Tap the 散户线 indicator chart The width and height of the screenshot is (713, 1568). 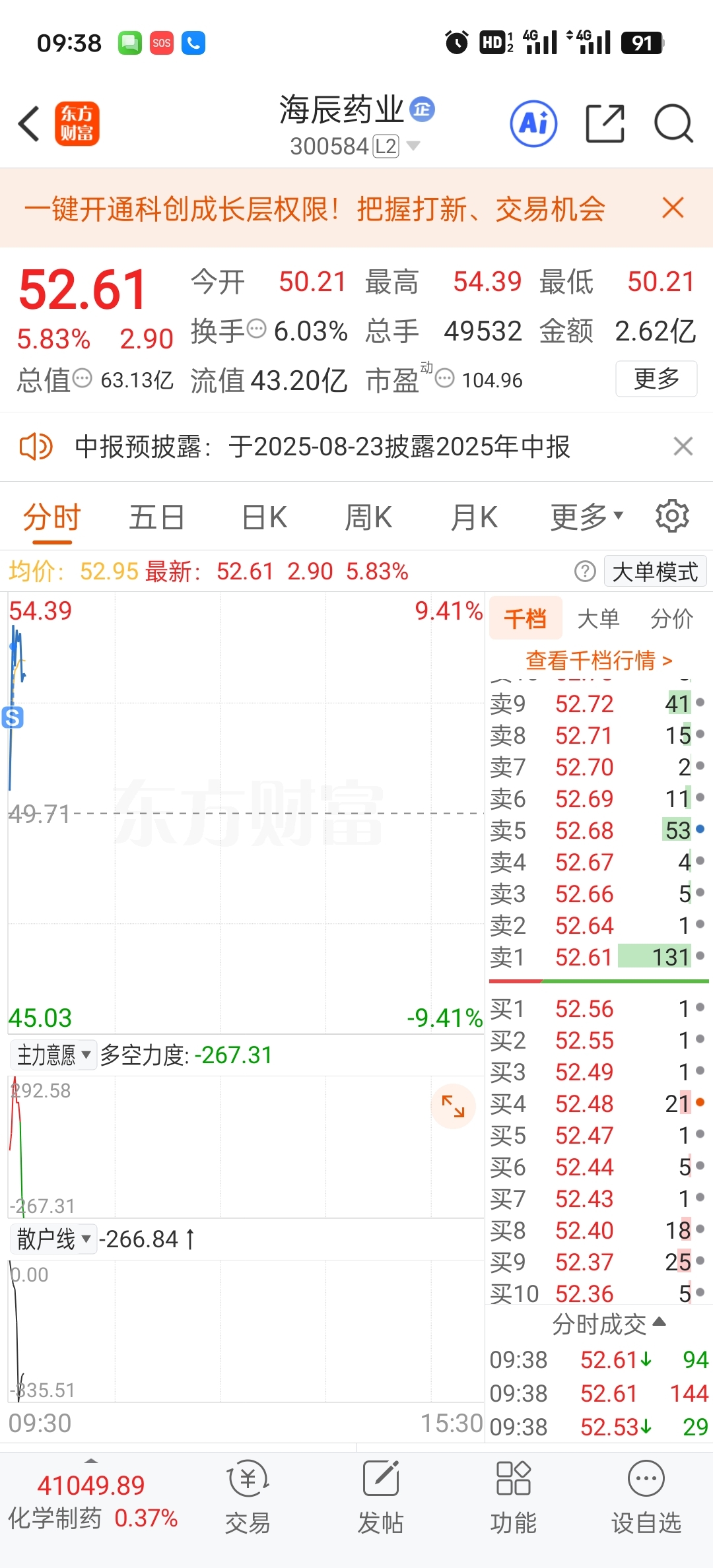coord(246,1331)
